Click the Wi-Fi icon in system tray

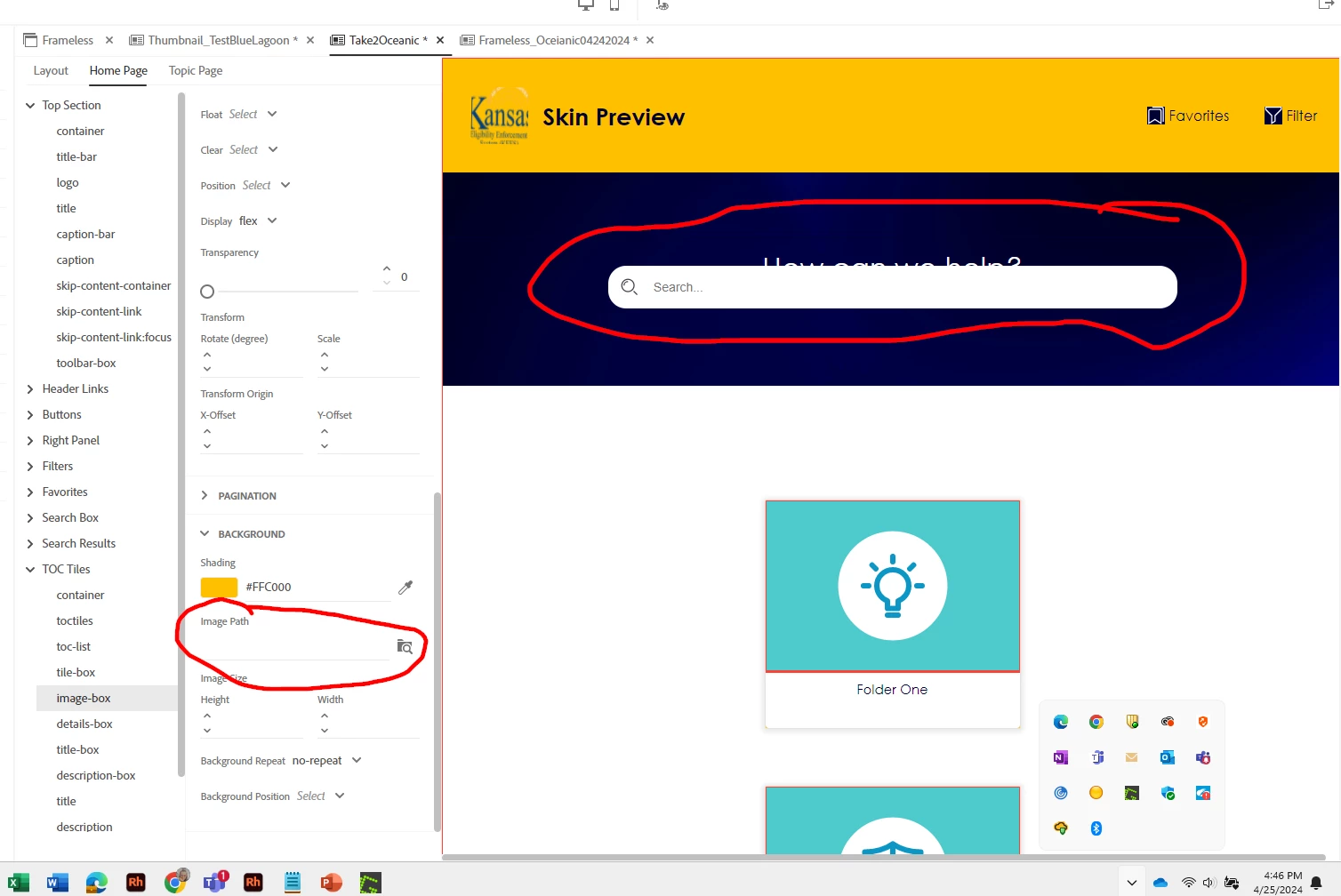point(1189,883)
